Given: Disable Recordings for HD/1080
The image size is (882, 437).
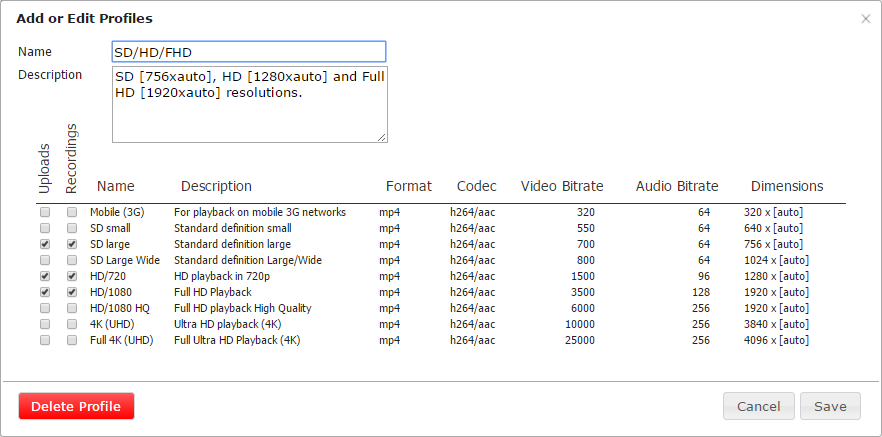Looking at the screenshot, I should (71, 292).
